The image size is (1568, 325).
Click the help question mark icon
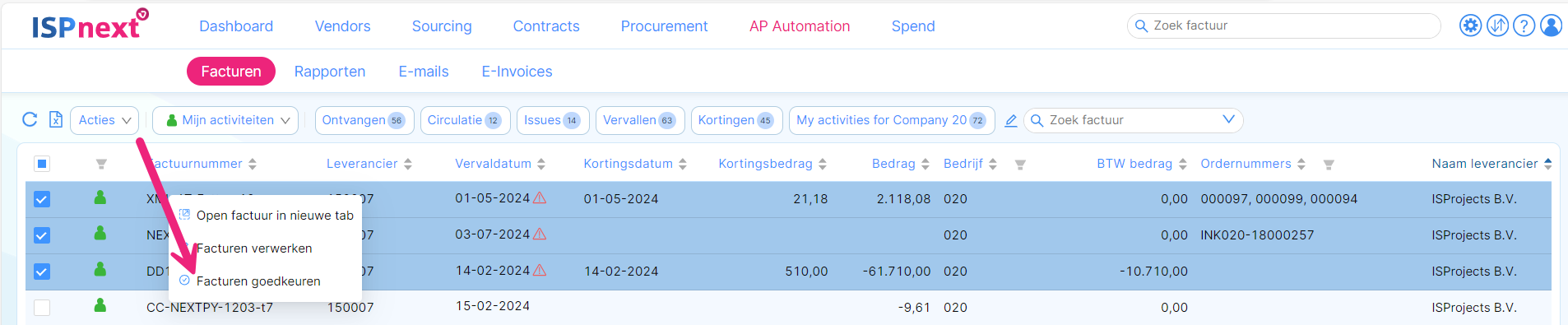1524,26
